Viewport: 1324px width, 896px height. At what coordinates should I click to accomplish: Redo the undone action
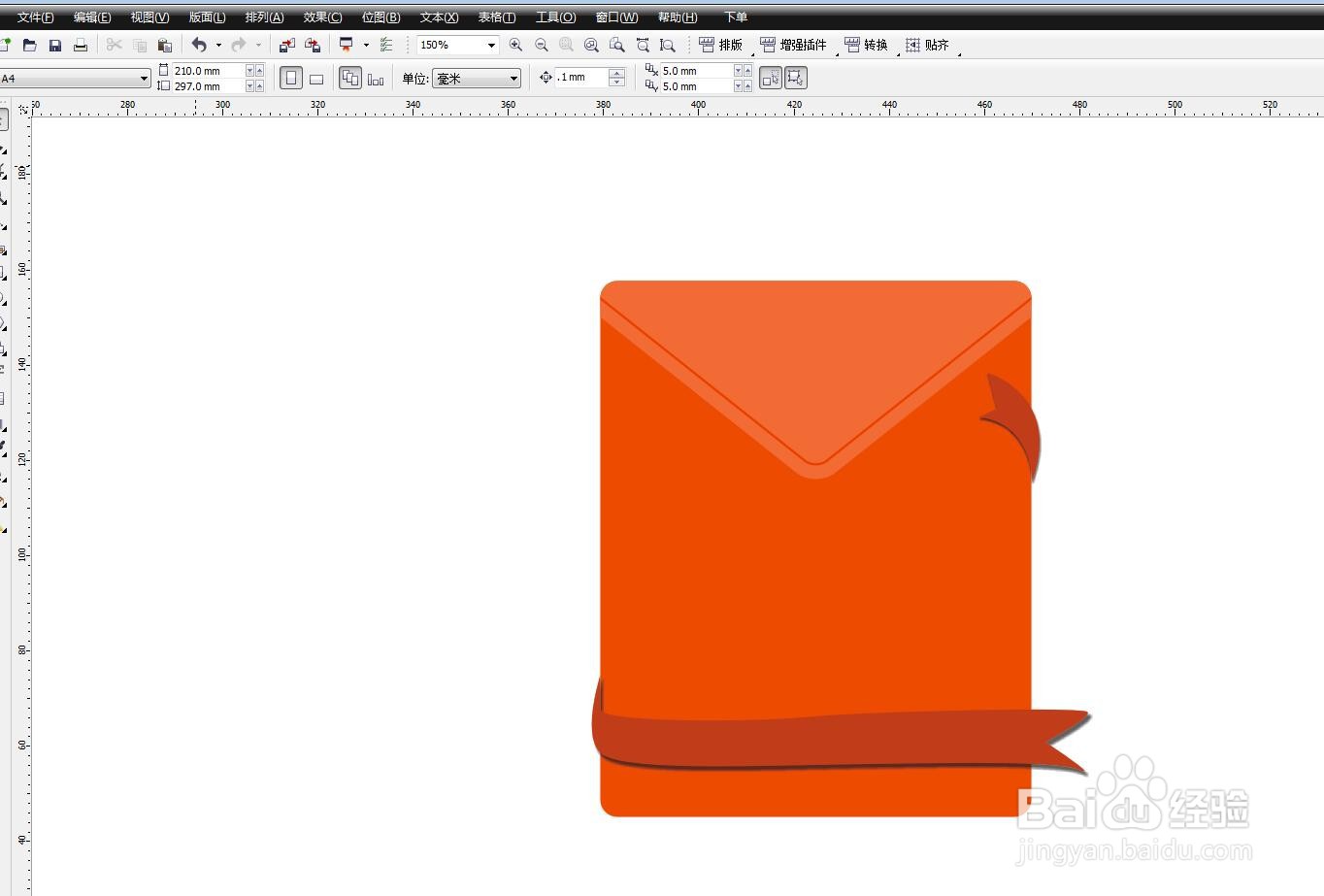click(x=238, y=45)
